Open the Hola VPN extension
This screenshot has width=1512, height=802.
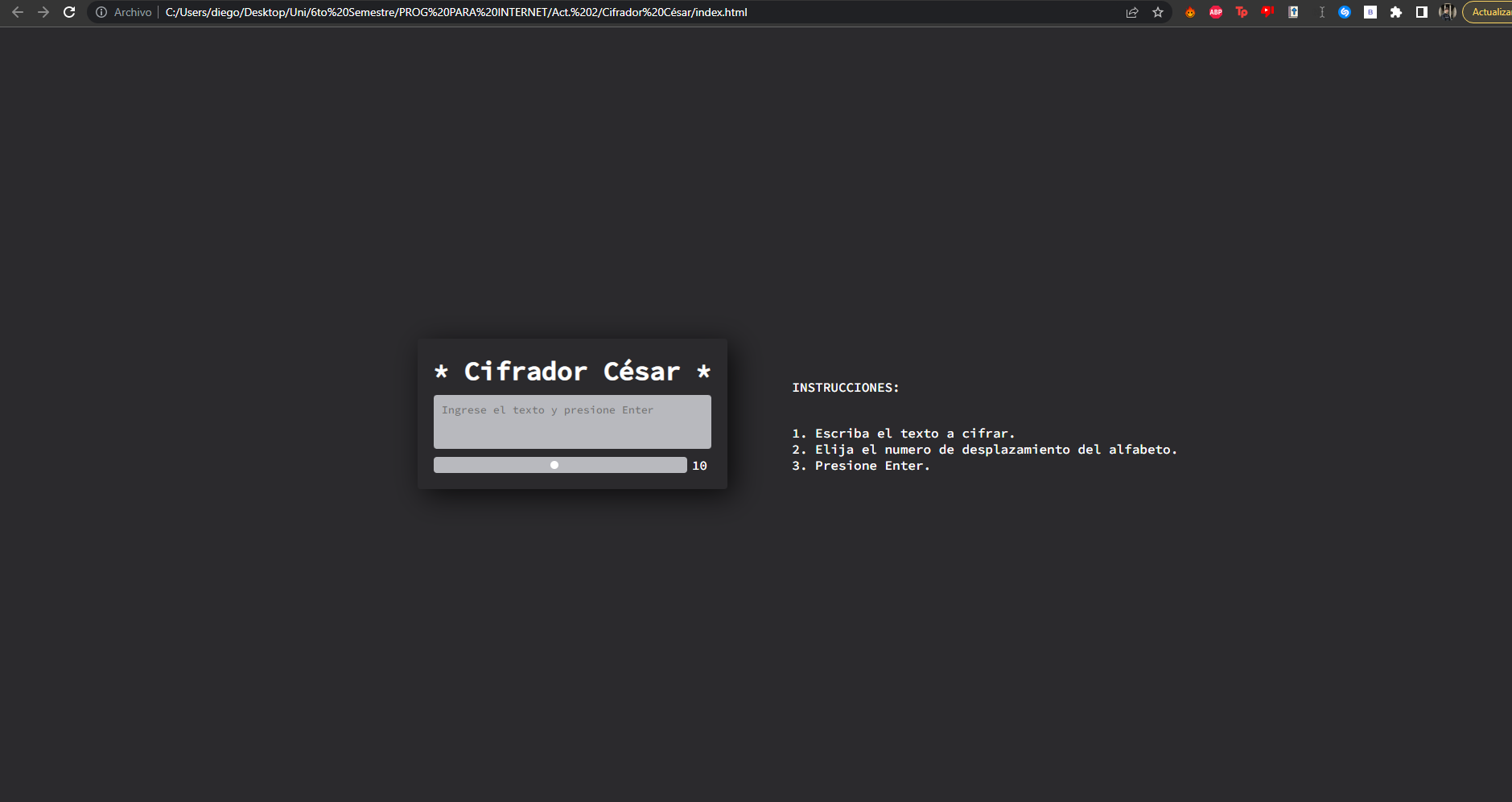click(x=1190, y=12)
